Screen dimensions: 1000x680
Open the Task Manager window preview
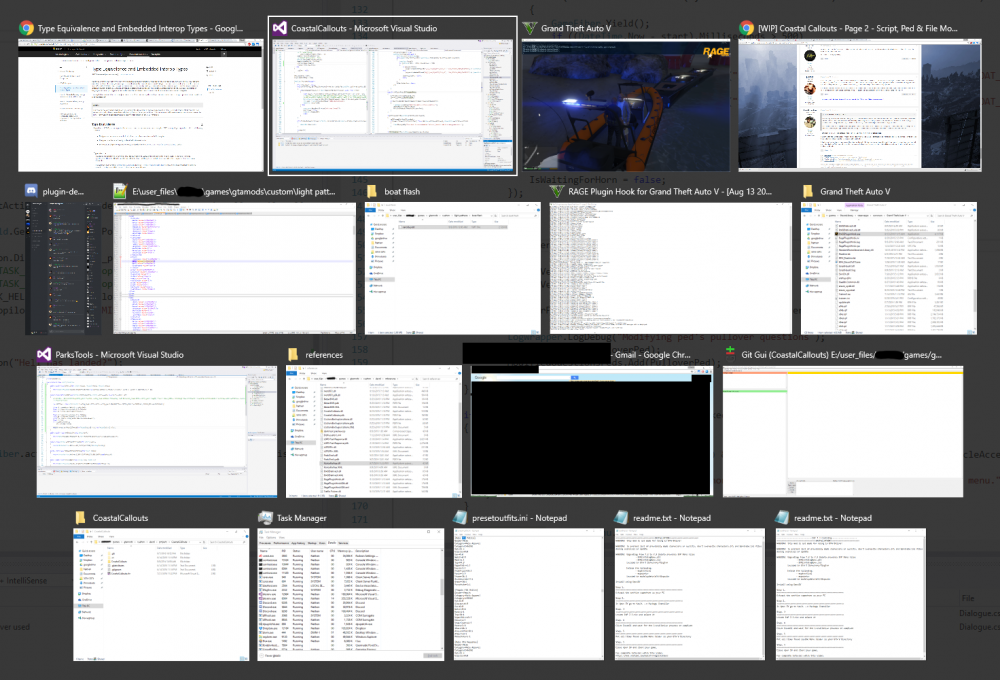350,595
